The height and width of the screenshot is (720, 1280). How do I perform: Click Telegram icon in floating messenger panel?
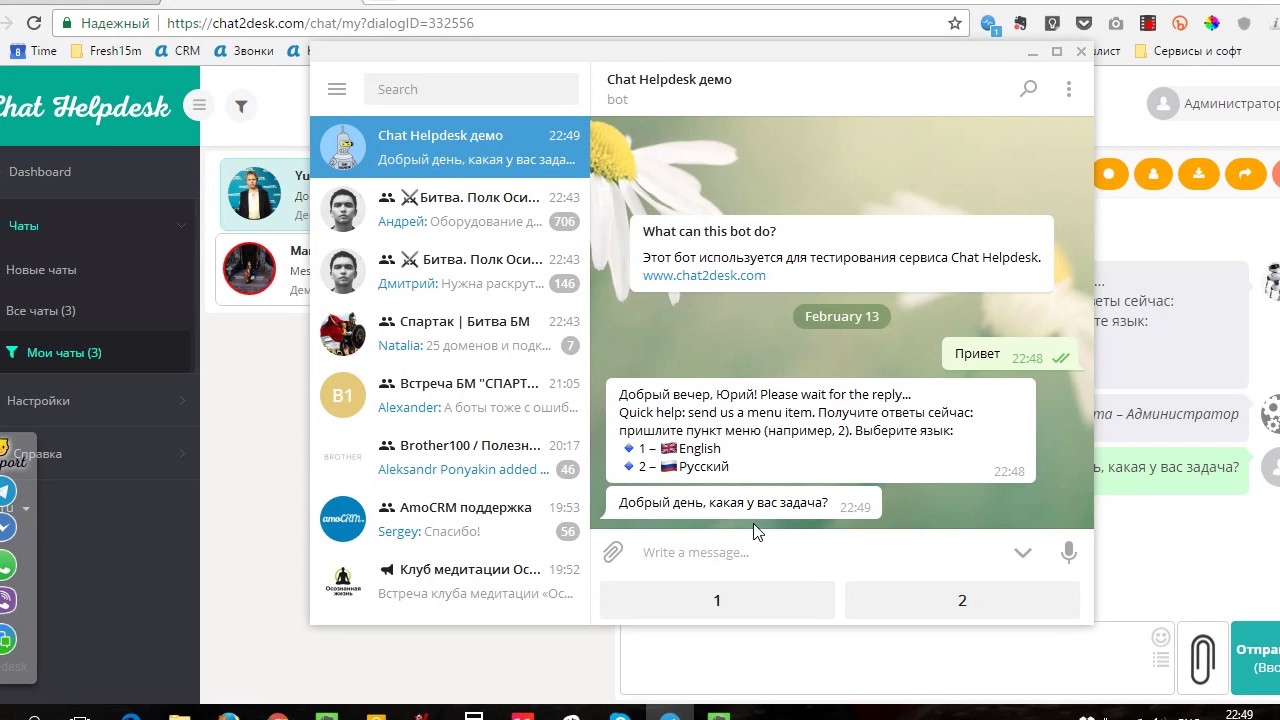click(x=6, y=491)
